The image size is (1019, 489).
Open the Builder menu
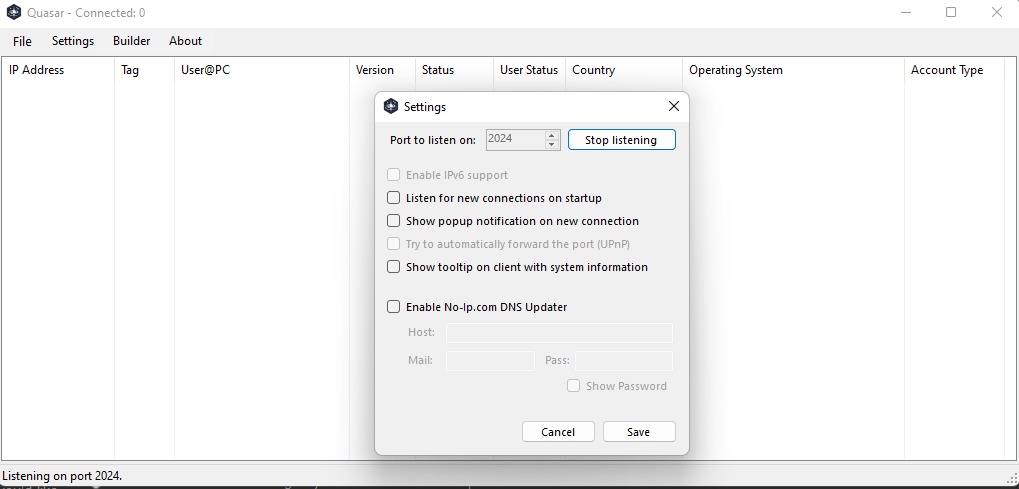coord(132,41)
